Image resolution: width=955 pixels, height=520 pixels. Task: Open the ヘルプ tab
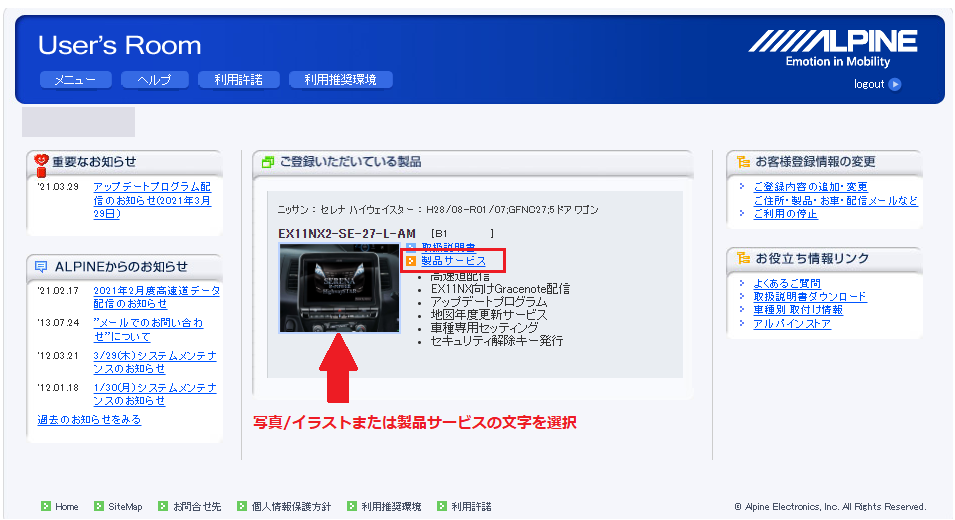[x=154, y=80]
